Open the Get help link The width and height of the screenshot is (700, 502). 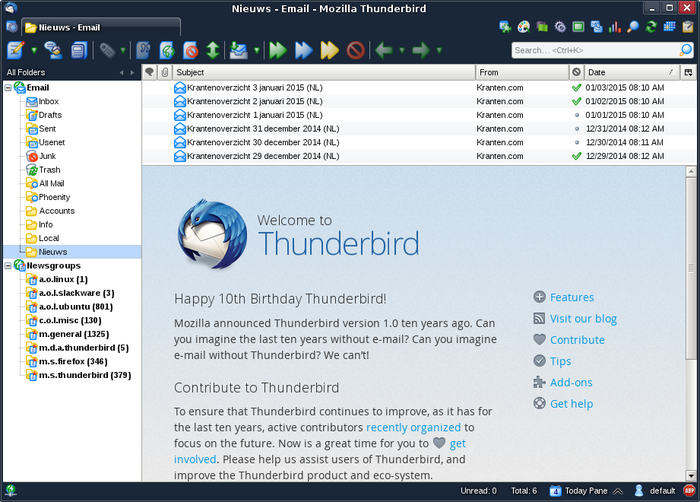coord(571,404)
